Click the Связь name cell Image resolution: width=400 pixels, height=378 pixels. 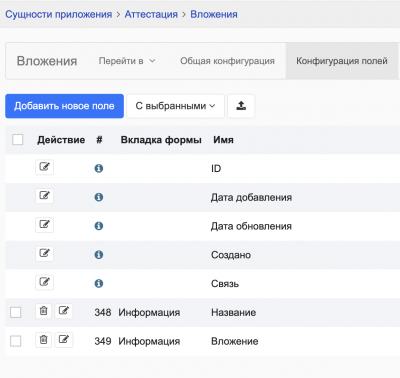225,284
